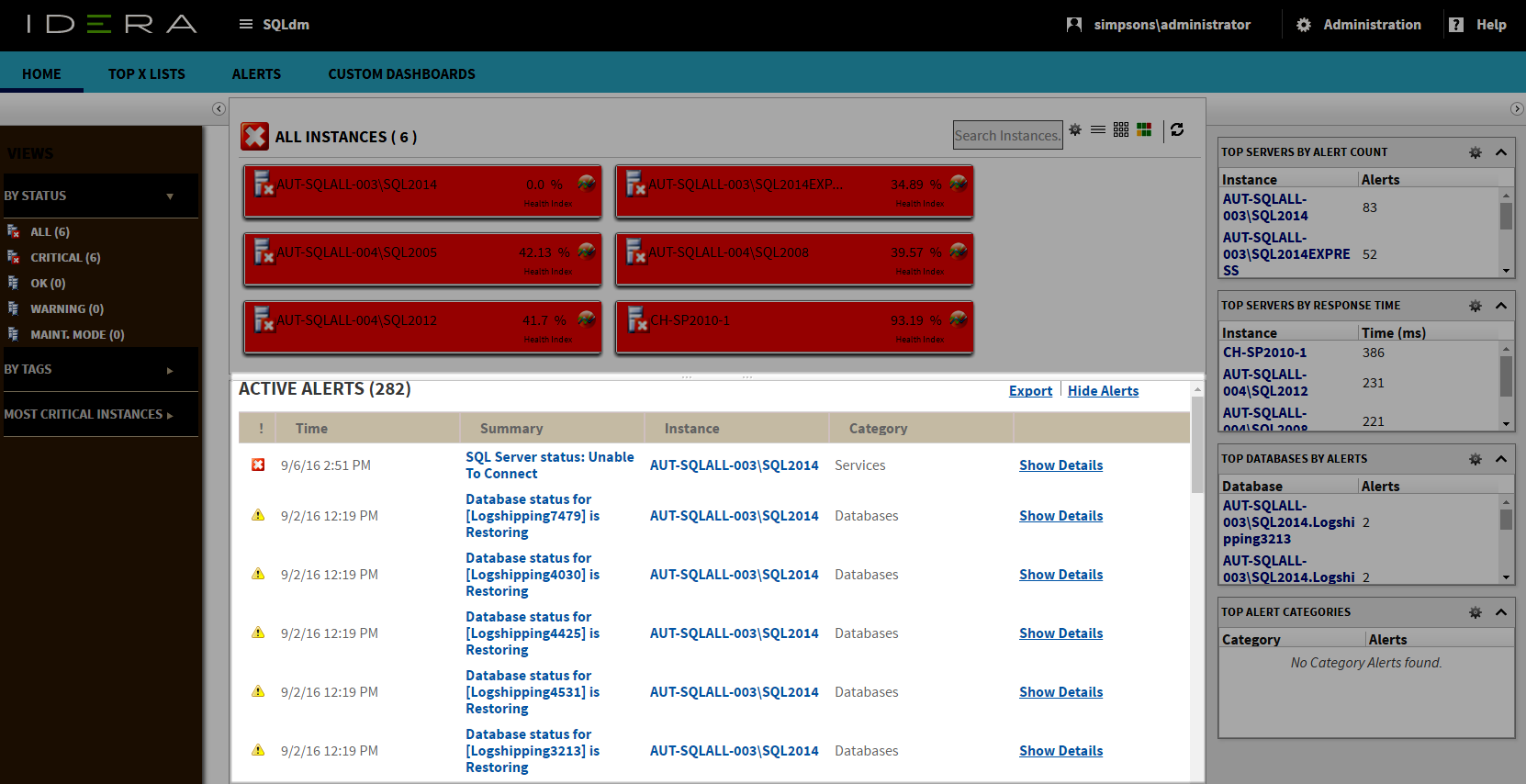Image resolution: width=1526 pixels, height=784 pixels.
Task: Refresh the All Instances panel
Action: [1177, 130]
